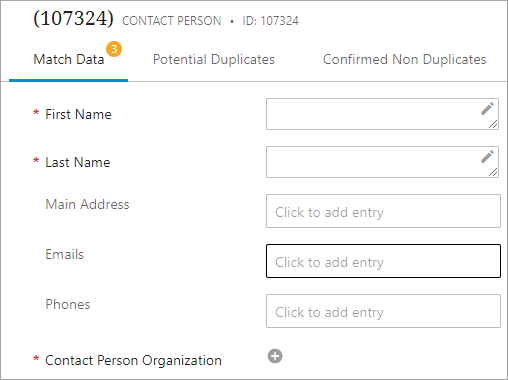This screenshot has height=380, width=508.
Task: Click the Emails field label
Action: click(65, 254)
